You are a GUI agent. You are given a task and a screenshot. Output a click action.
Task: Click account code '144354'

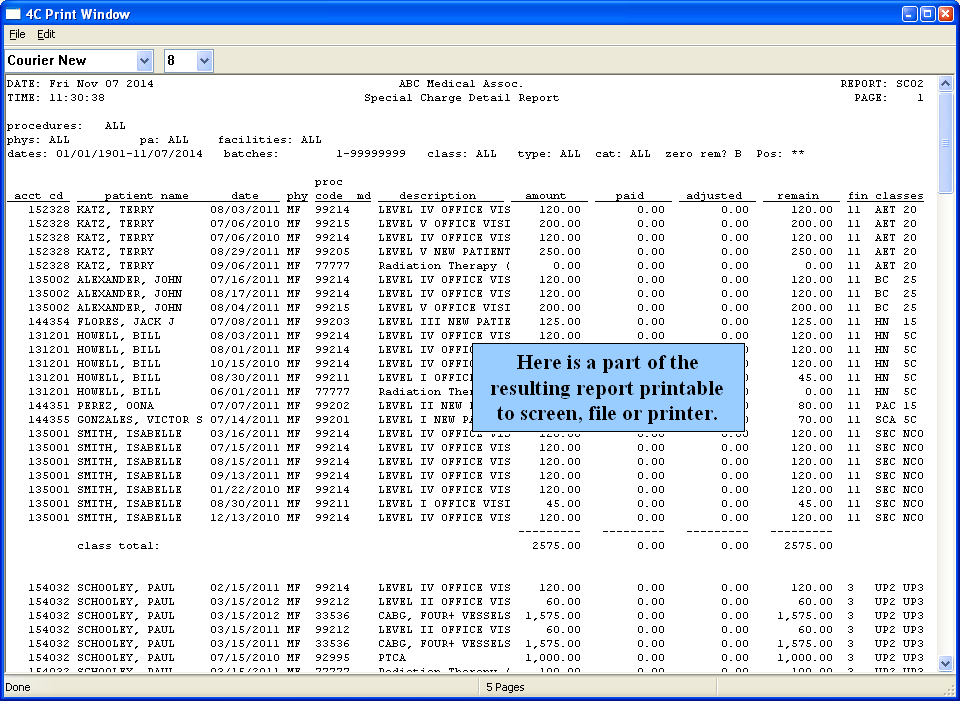point(49,322)
